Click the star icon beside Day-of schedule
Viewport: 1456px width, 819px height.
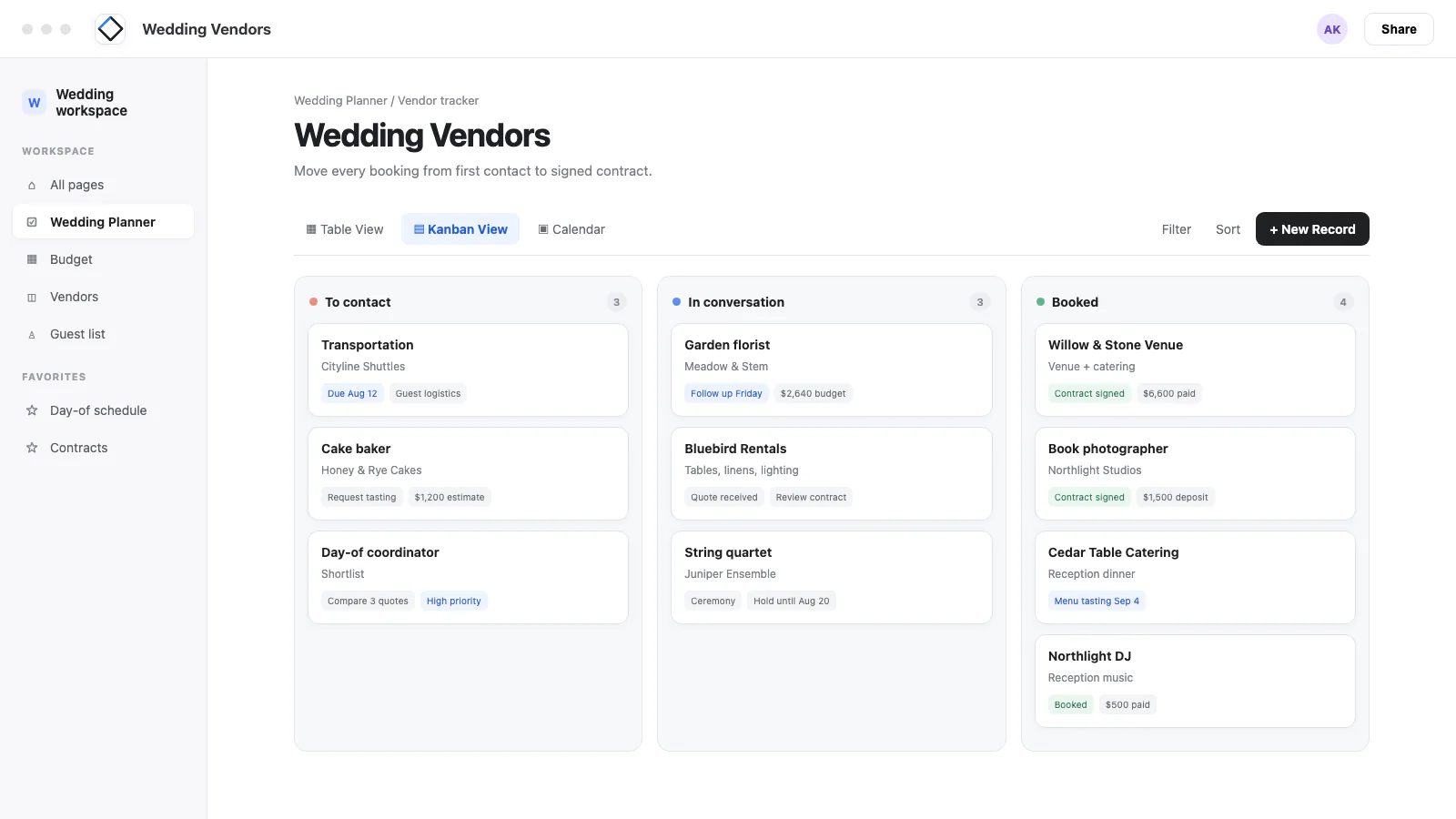tap(32, 410)
